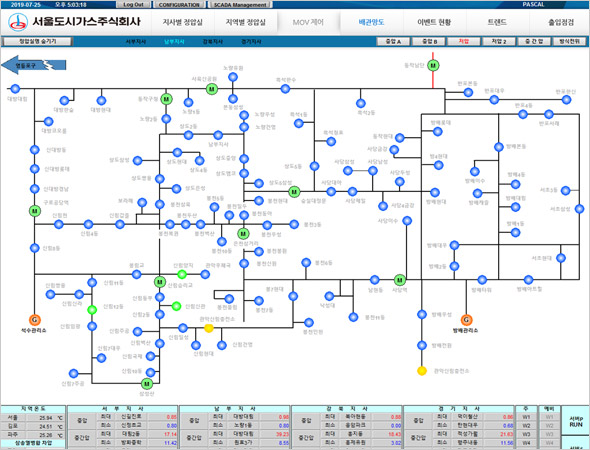Click the blue arrow pointing left
This screenshot has height=450, width=590.
(33, 65)
